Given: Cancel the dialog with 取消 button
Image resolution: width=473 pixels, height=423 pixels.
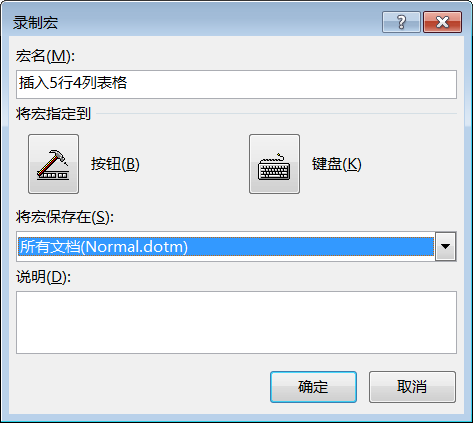Looking at the screenshot, I should tap(412, 387).
